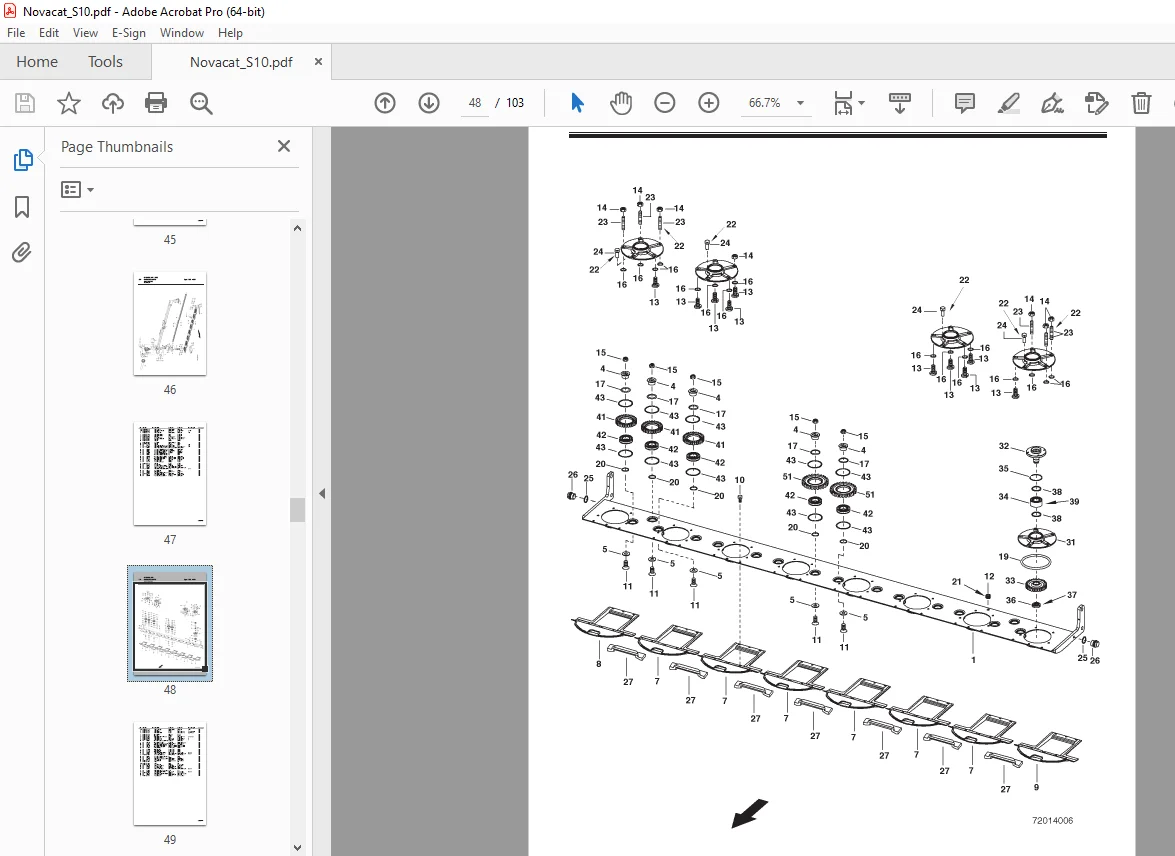Click the stamp edit tool icon
This screenshot has width=1175, height=856.
[1096, 103]
